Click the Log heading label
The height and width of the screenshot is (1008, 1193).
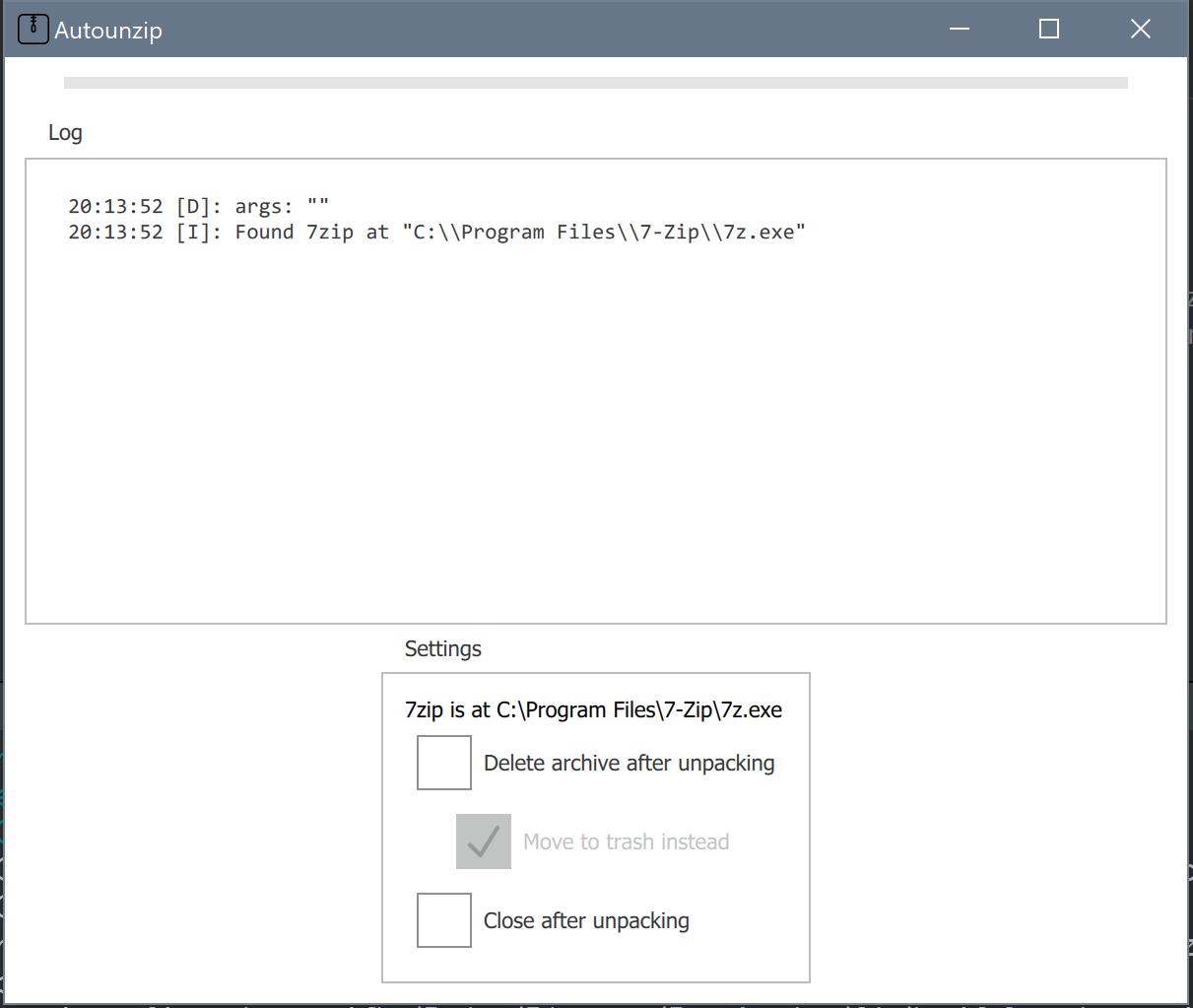65,133
